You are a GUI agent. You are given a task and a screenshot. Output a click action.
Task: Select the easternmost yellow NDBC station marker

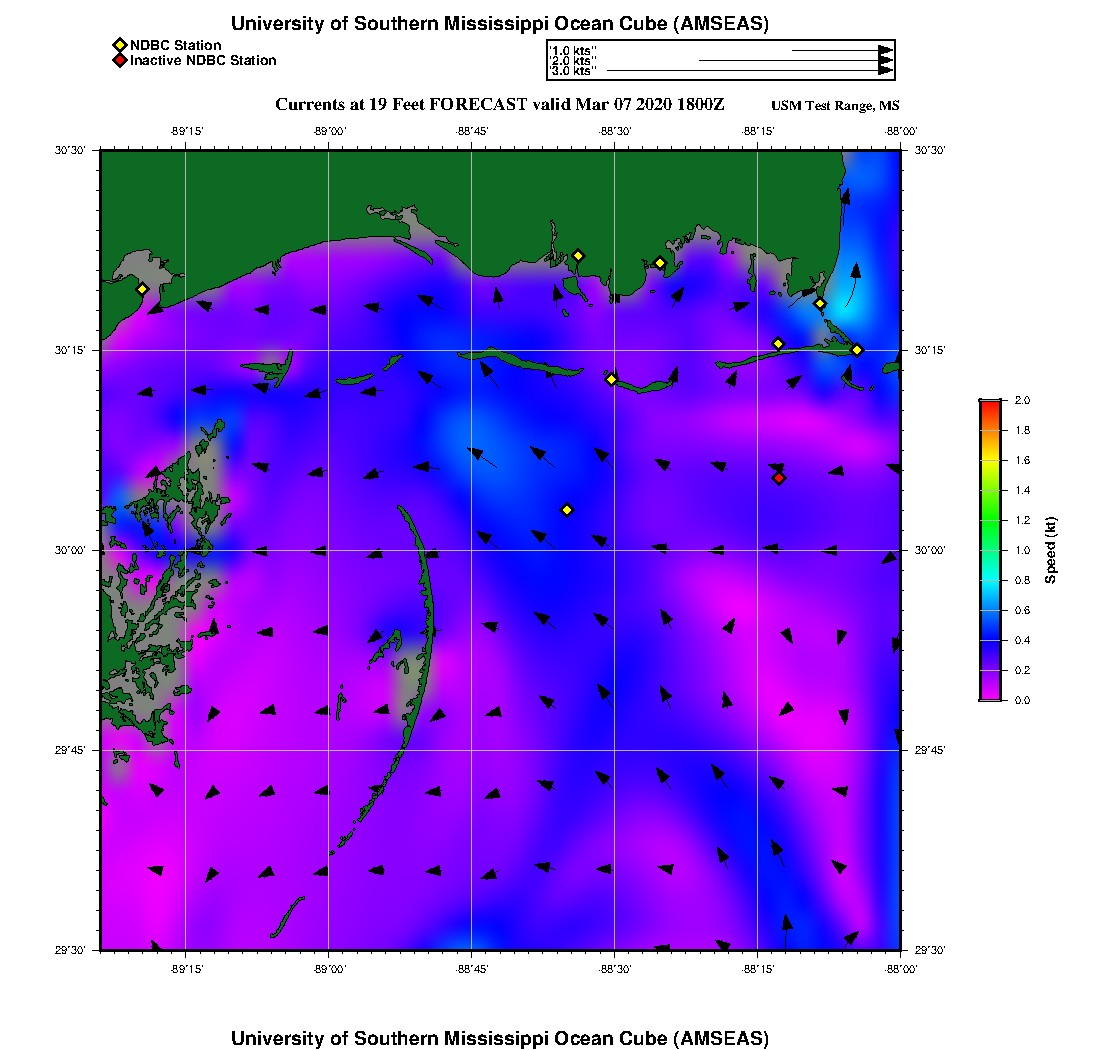tap(857, 349)
